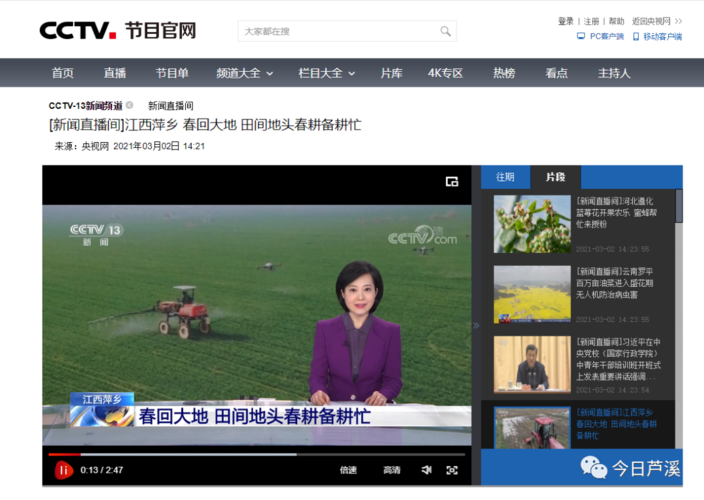The width and height of the screenshot is (704, 500).
Task: Click the CCTV 节目官网 logo
Action: (117, 30)
